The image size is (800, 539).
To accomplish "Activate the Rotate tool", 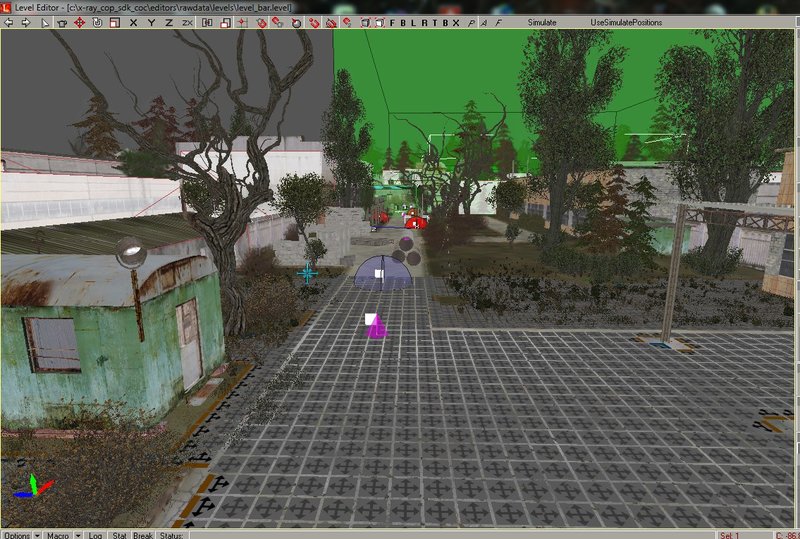I will [x=97, y=22].
